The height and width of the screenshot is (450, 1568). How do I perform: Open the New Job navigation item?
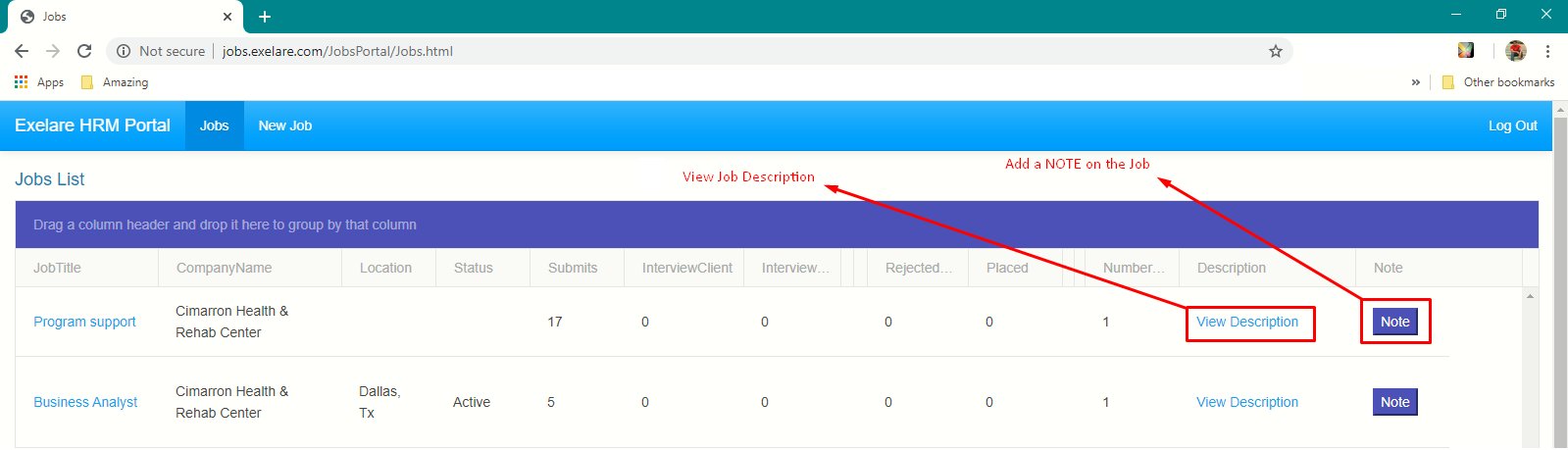(285, 125)
